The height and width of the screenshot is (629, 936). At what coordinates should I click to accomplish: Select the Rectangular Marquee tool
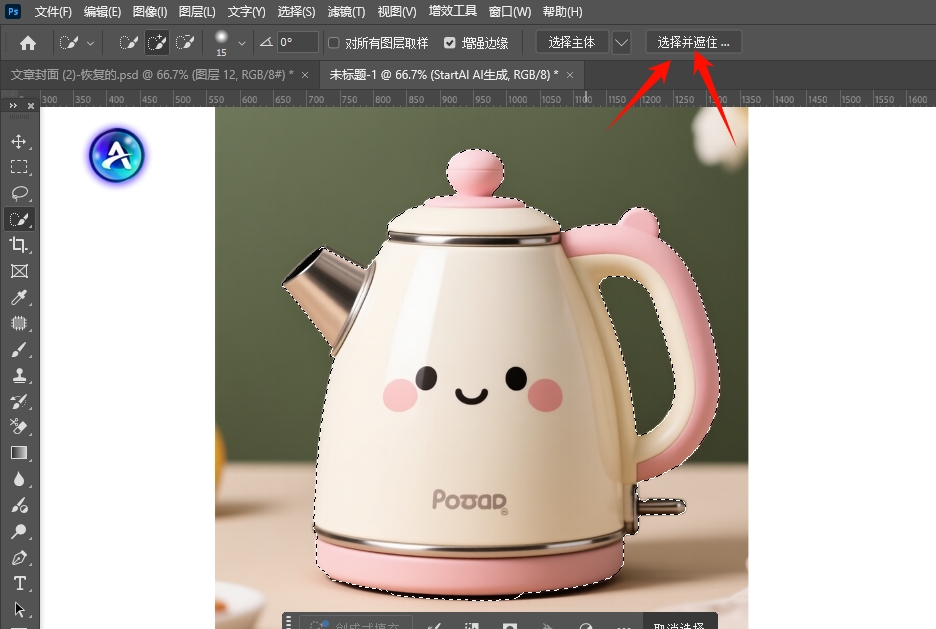(x=19, y=167)
